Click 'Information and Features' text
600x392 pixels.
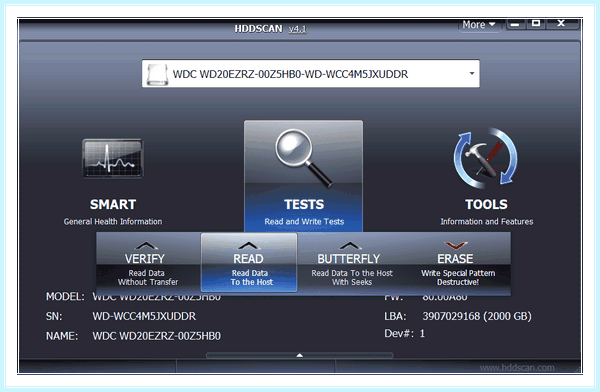point(486,222)
